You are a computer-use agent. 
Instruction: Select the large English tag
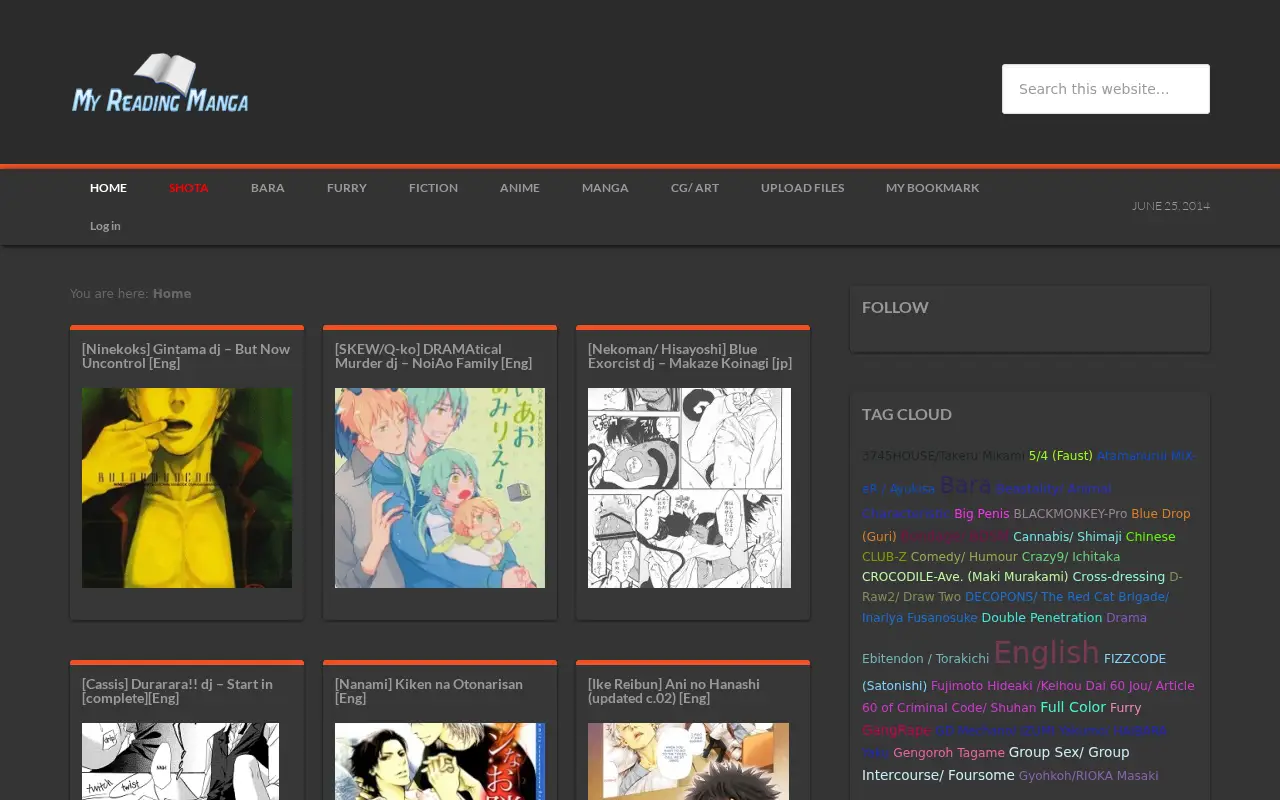click(1046, 653)
